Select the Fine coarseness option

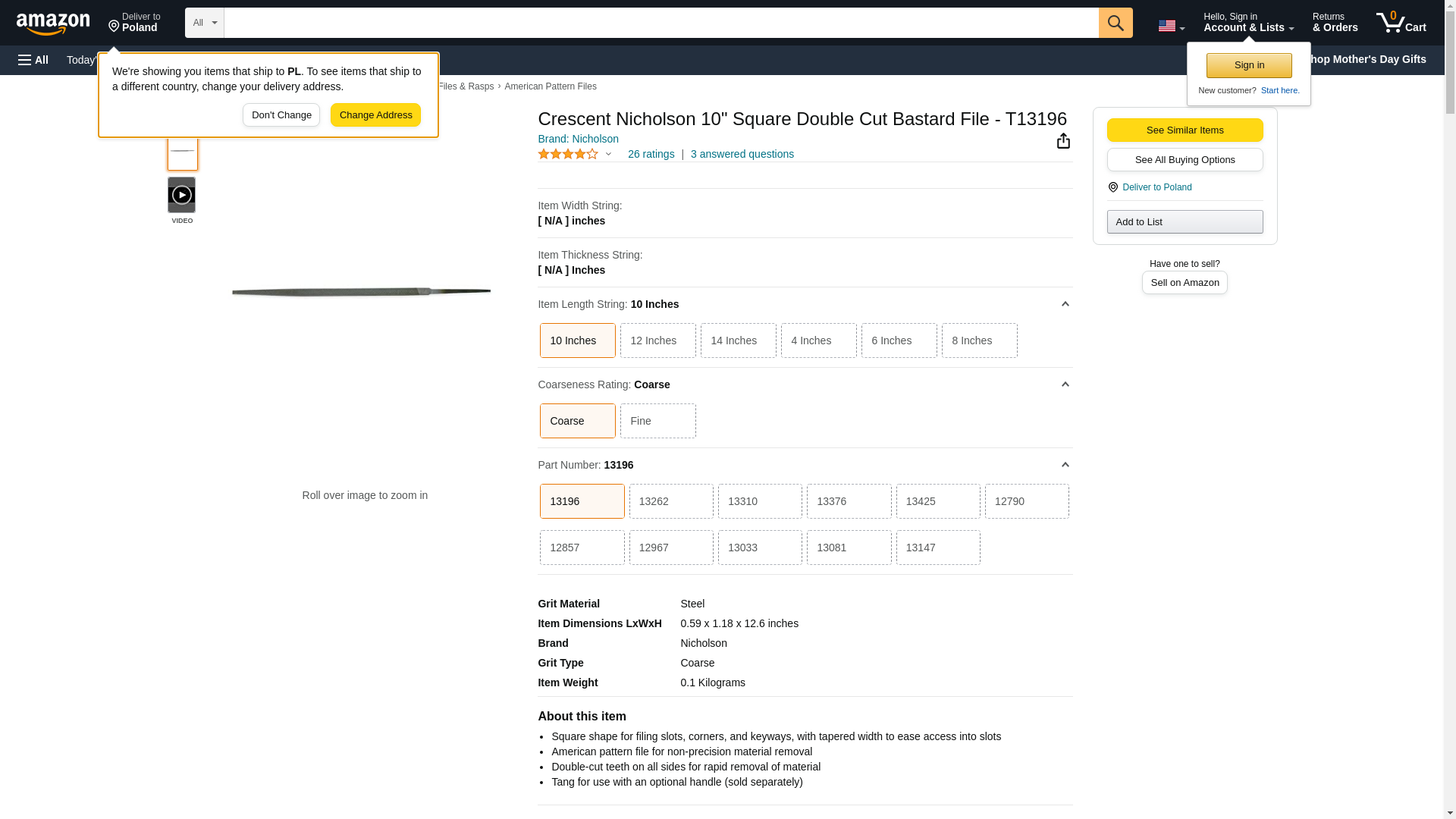tap(657, 421)
